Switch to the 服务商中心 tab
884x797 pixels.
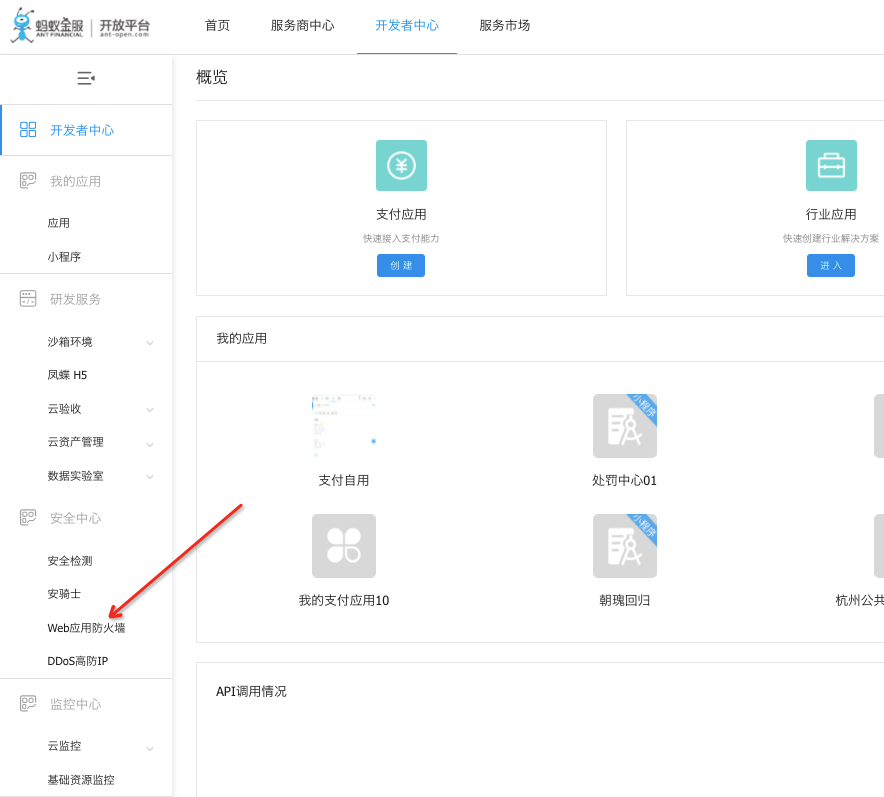tap(302, 25)
